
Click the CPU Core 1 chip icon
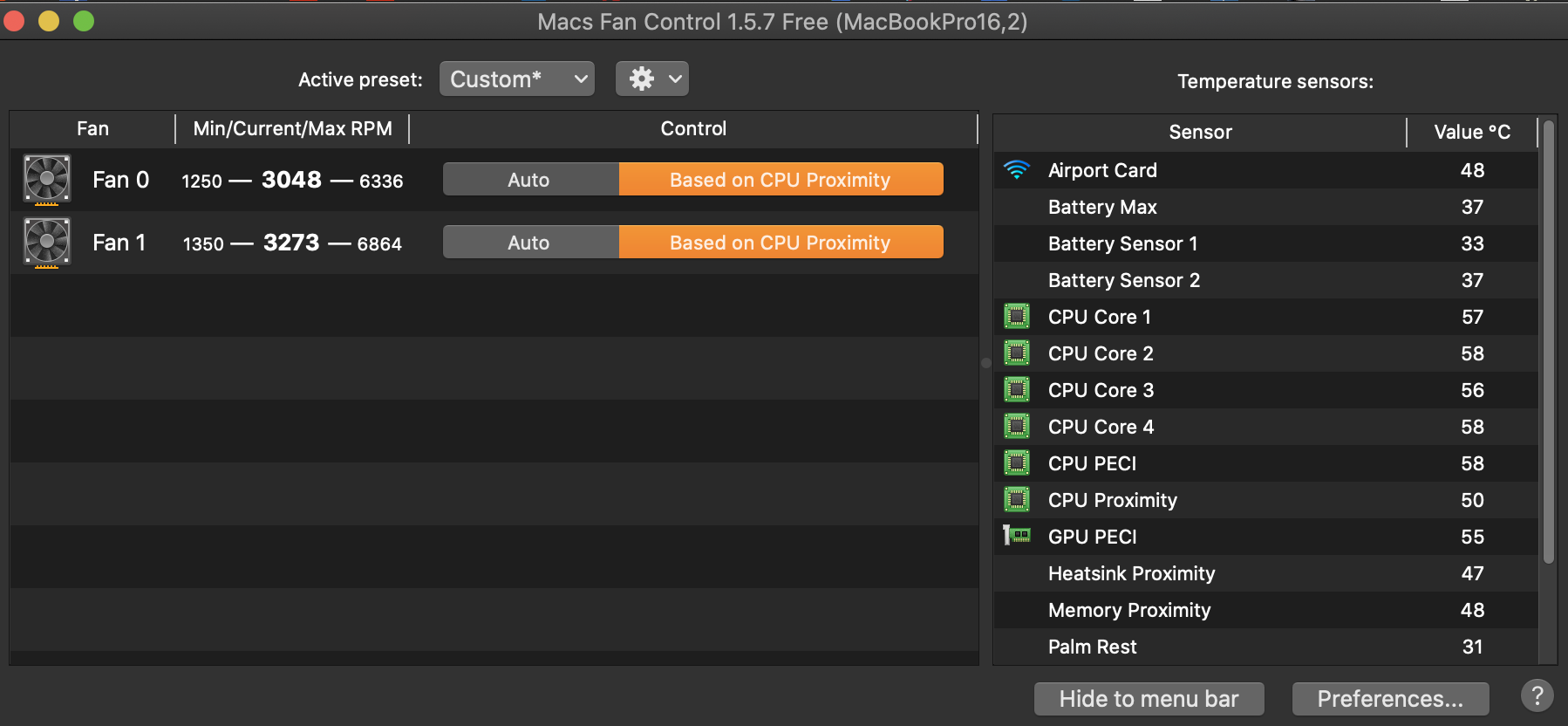coord(1017,317)
